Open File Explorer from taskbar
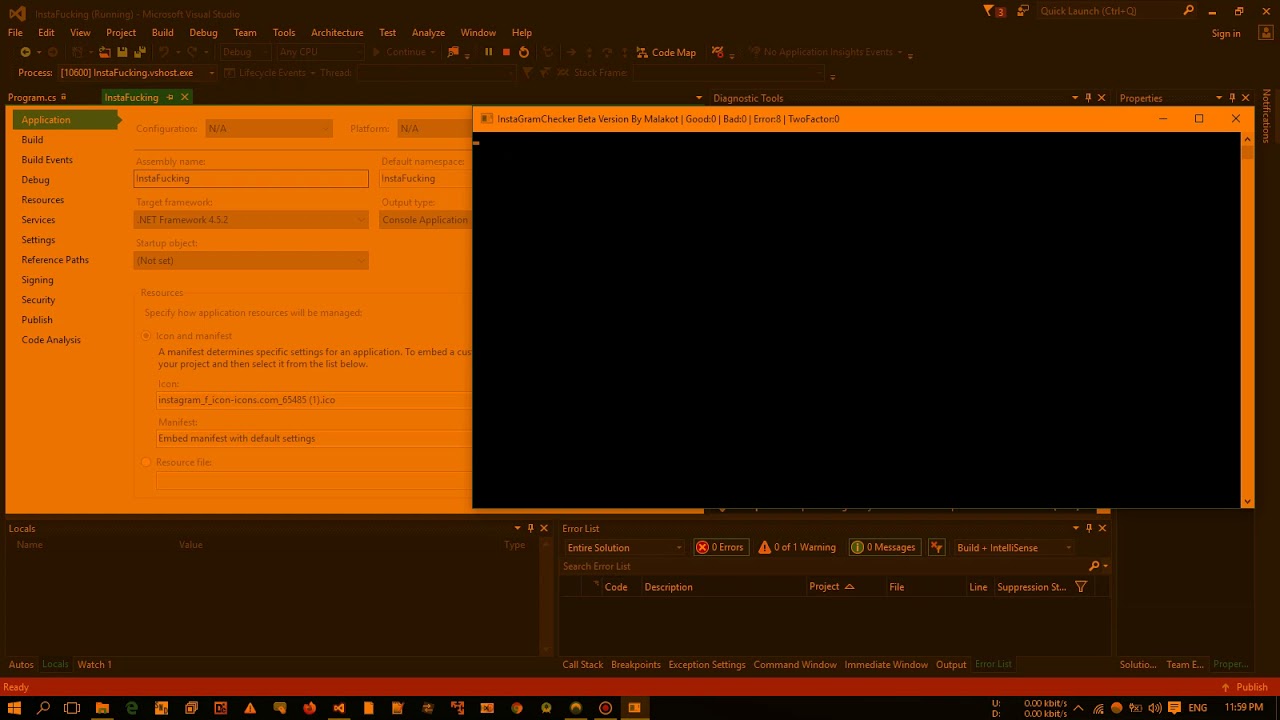 point(102,708)
